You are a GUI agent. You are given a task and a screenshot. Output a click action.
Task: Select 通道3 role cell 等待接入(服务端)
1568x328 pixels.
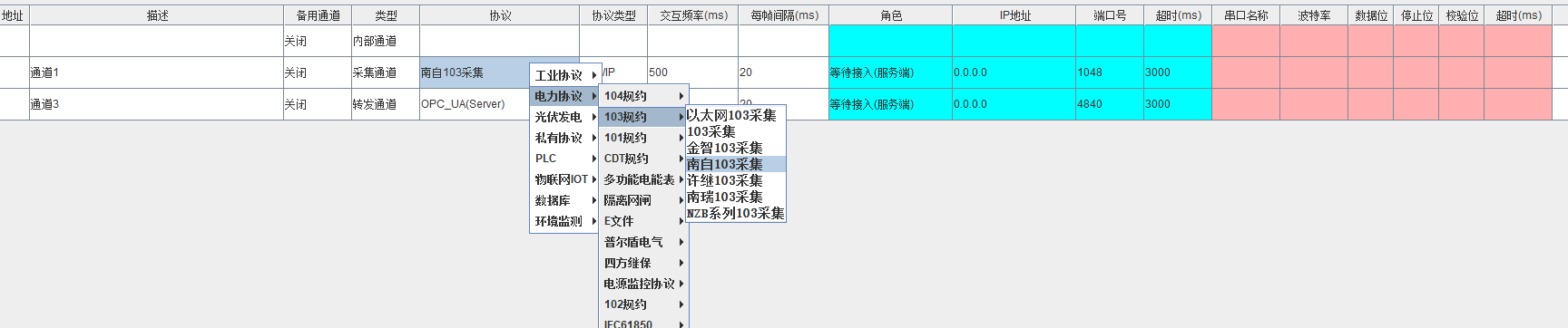[x=891, y=104]
